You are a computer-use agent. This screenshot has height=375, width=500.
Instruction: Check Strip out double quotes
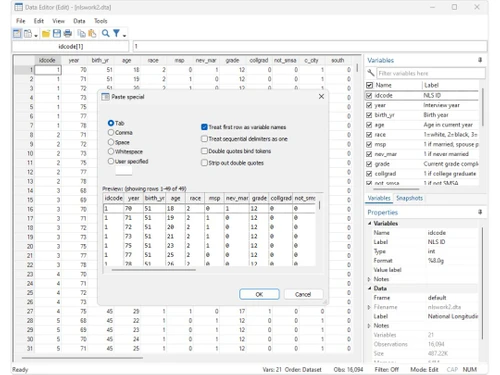tap(204, 163)
